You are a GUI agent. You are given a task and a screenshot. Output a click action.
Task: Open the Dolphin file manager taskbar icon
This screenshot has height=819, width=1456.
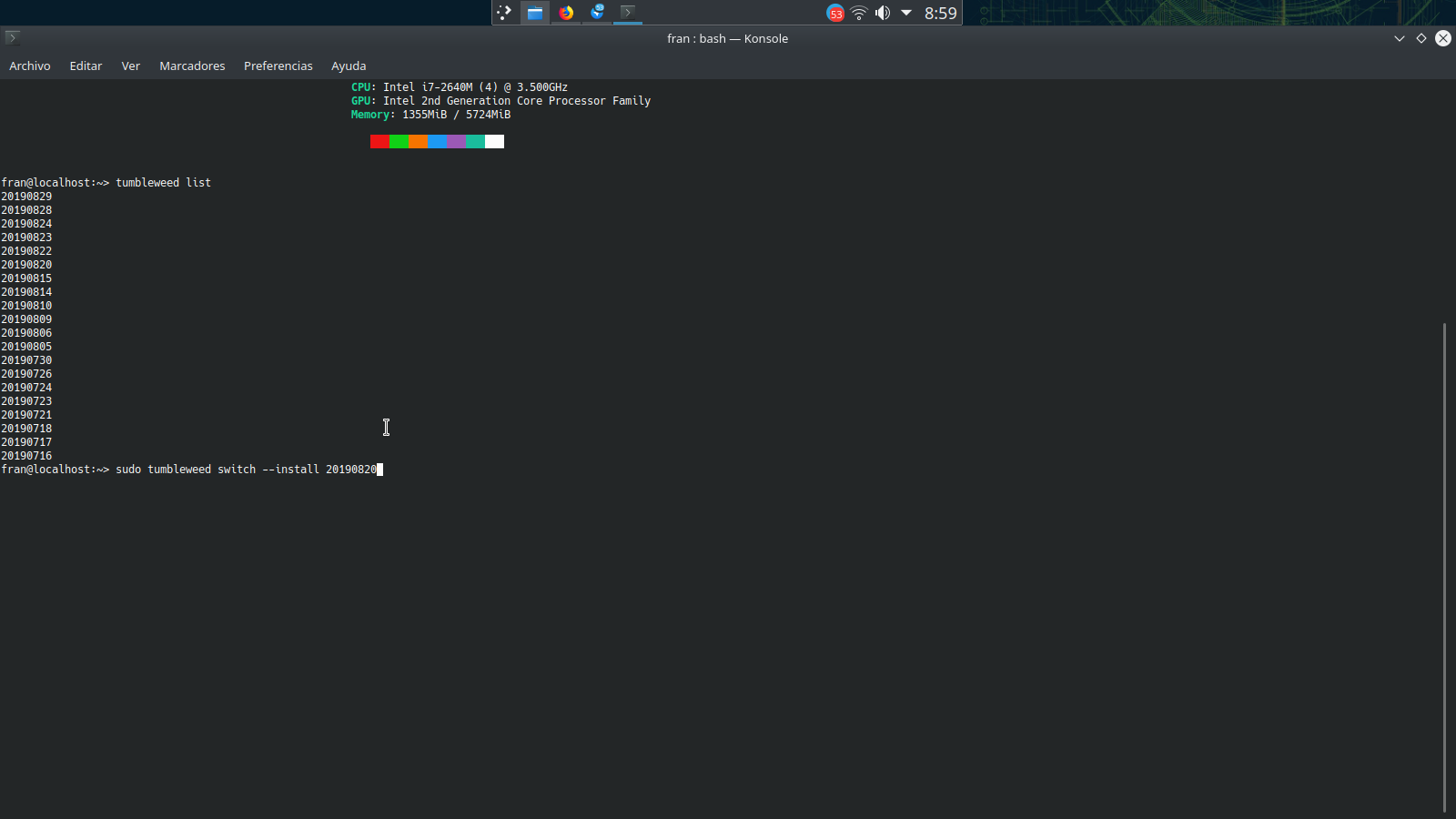pos(535,13)
